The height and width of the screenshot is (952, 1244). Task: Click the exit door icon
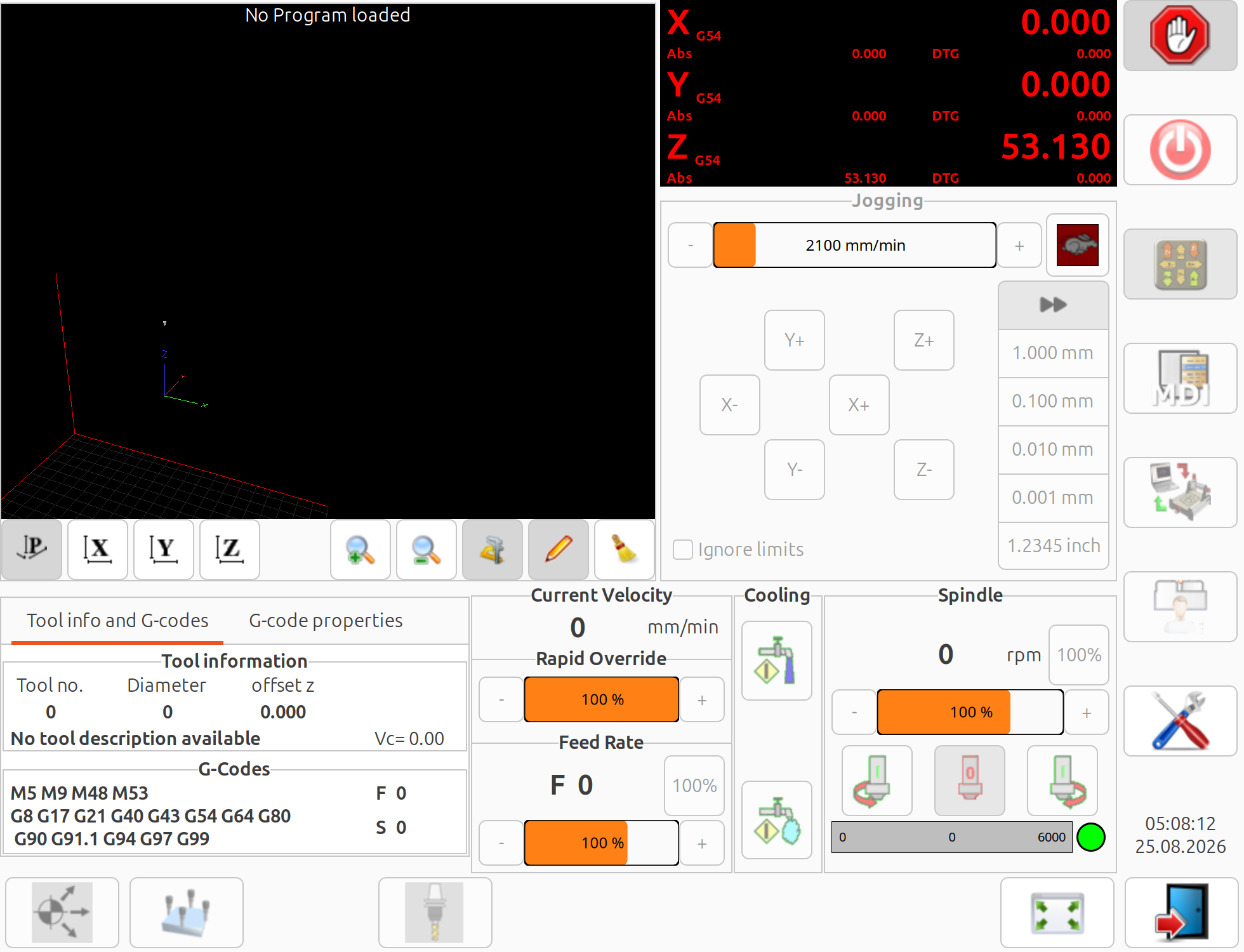[1181, 913]
